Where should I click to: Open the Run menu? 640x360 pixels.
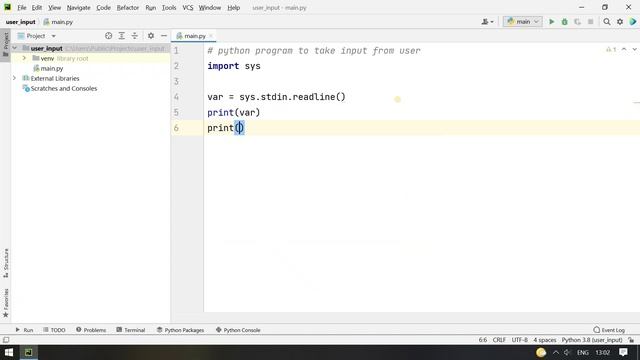click(151, 7)
